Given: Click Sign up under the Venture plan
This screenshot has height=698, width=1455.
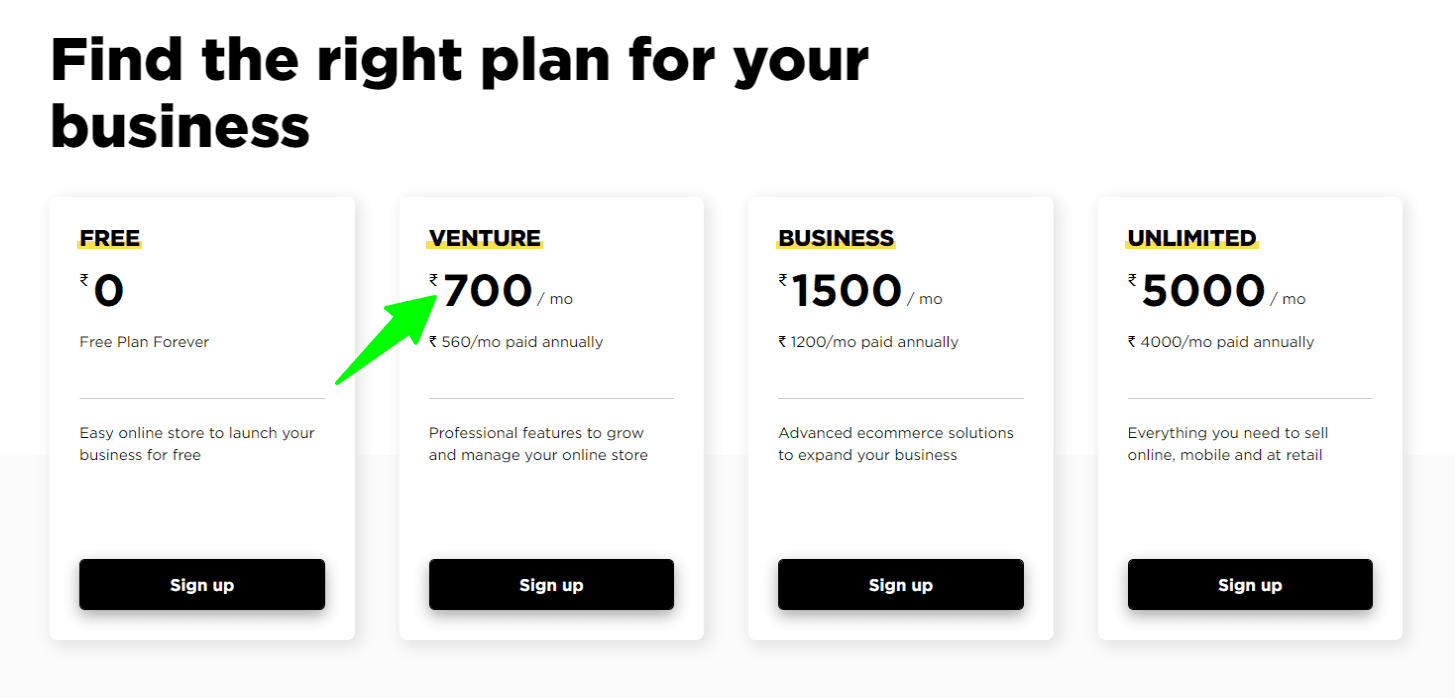Looking at the screenshot, I should coord(551,585).
